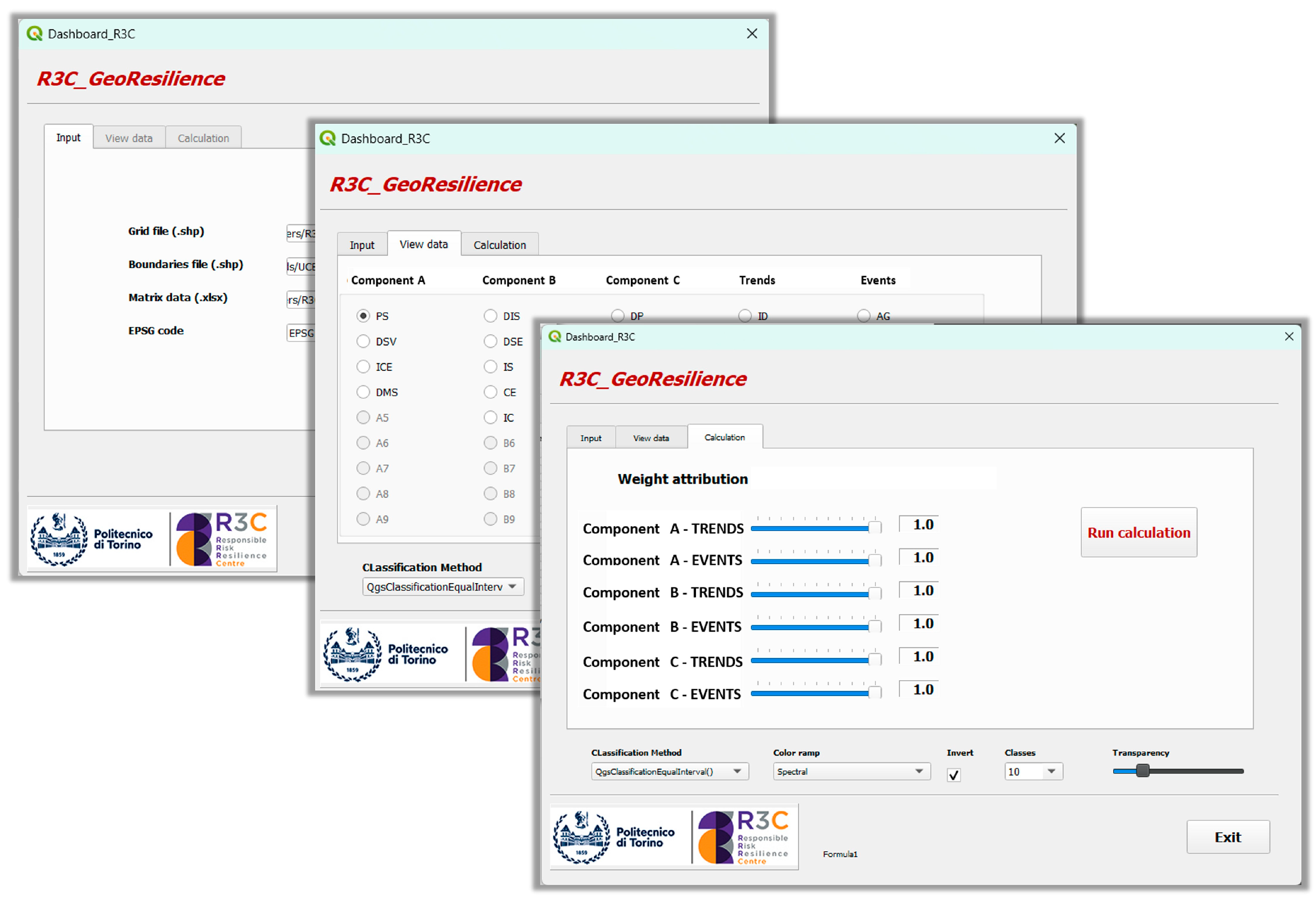Click Politecnico di Torino emblem in front window
Image resolution: width=1316 pixels, height=902 pixels.
(x=581, y=837)
